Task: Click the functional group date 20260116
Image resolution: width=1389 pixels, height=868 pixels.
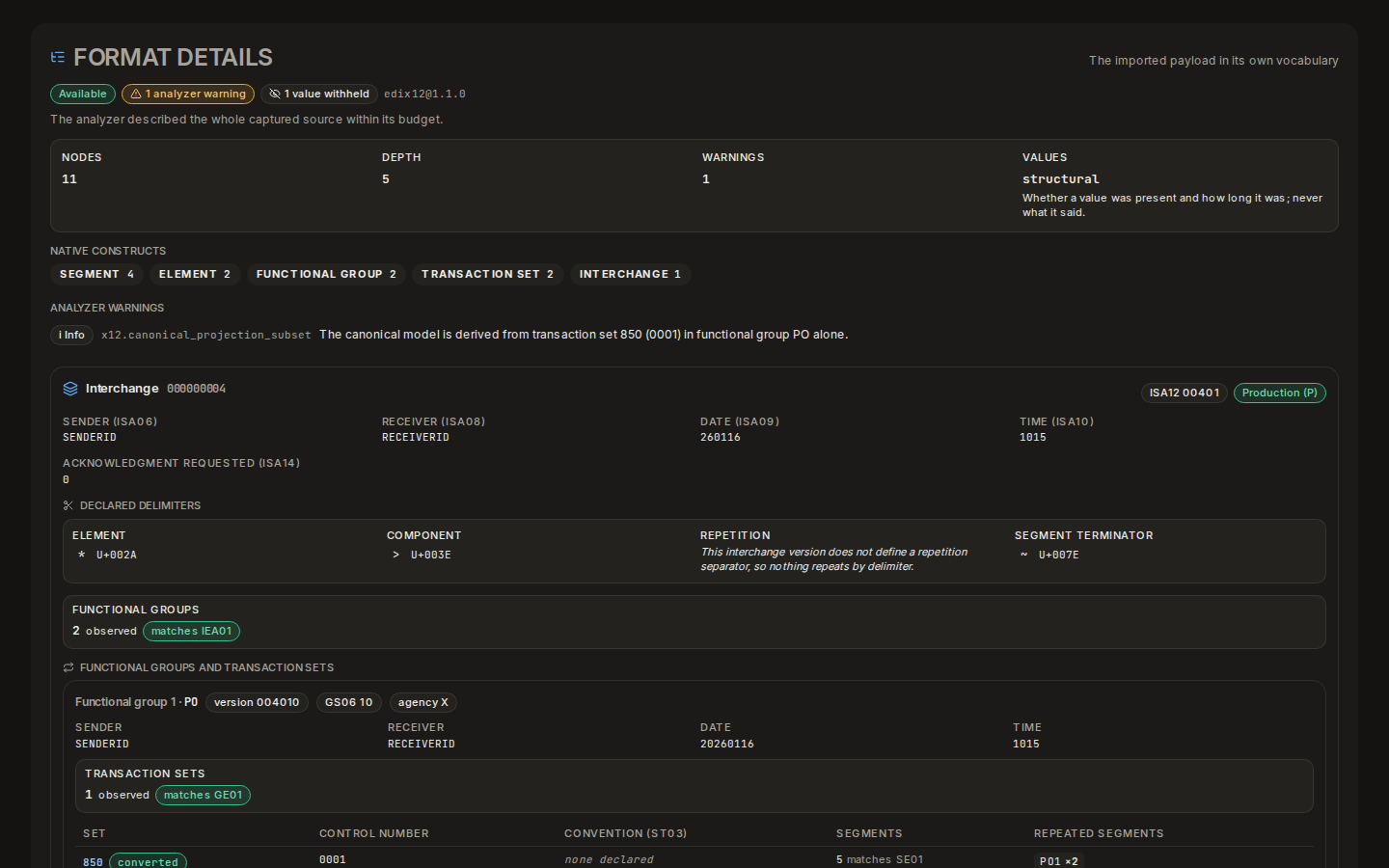Action: pyautogui.click(x=727, y=745)
